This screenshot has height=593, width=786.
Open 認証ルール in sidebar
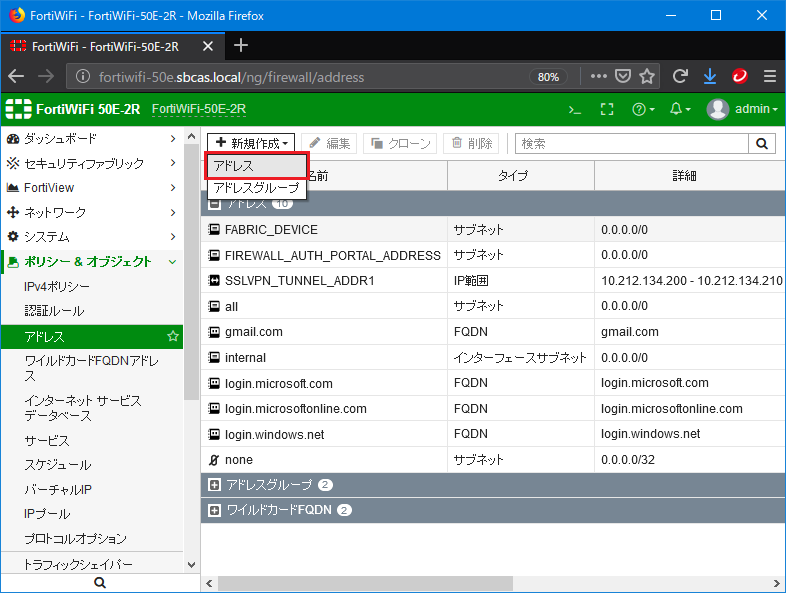pyautogui.click(x=54, y=311)
